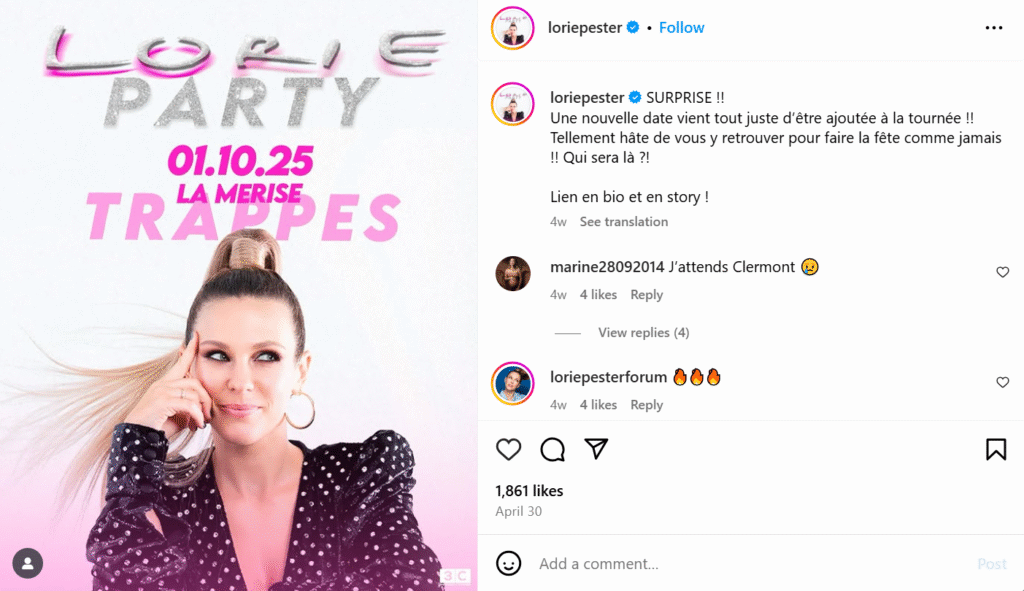The image size is (1024, 591).
Task: Like marine28092014's comment
Action: pos(1002,272)
